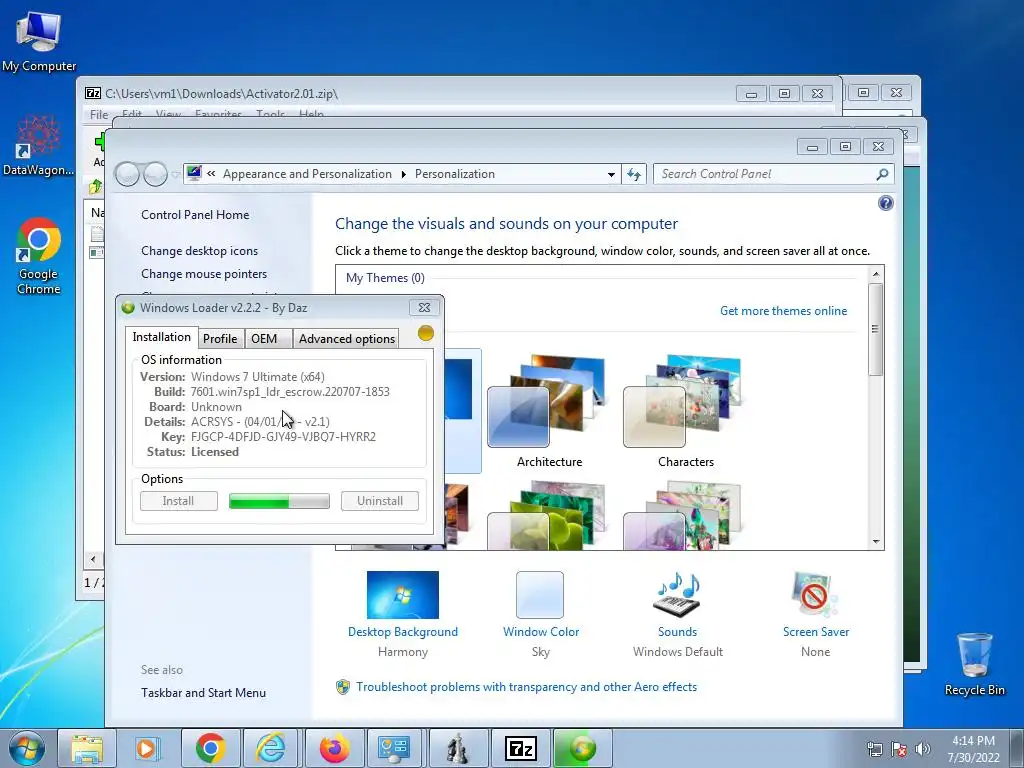Image resolution: width=1024 pixels, height=768 pixels.
Task: Open the Recycle Bin on desktop
Action: click(x=974, y=664)
